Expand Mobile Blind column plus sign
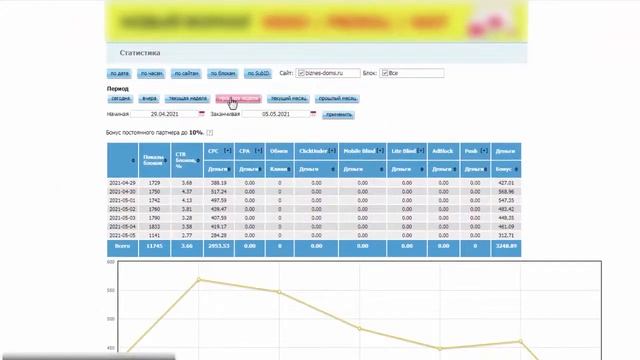Screen dimensions: 640x360 click(380, 151)
